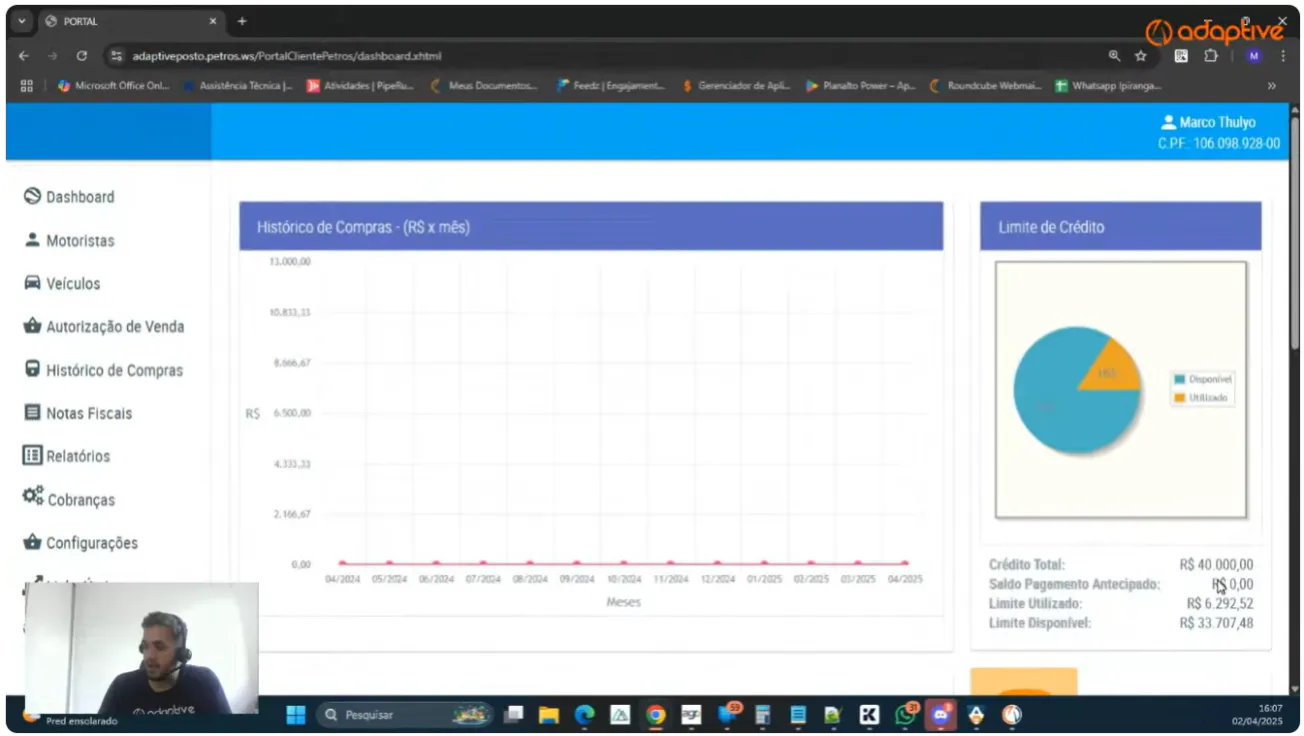1304x736 pixels.
Task: Open the Roundcube Webmail bookmark
Action: point(985,86)
